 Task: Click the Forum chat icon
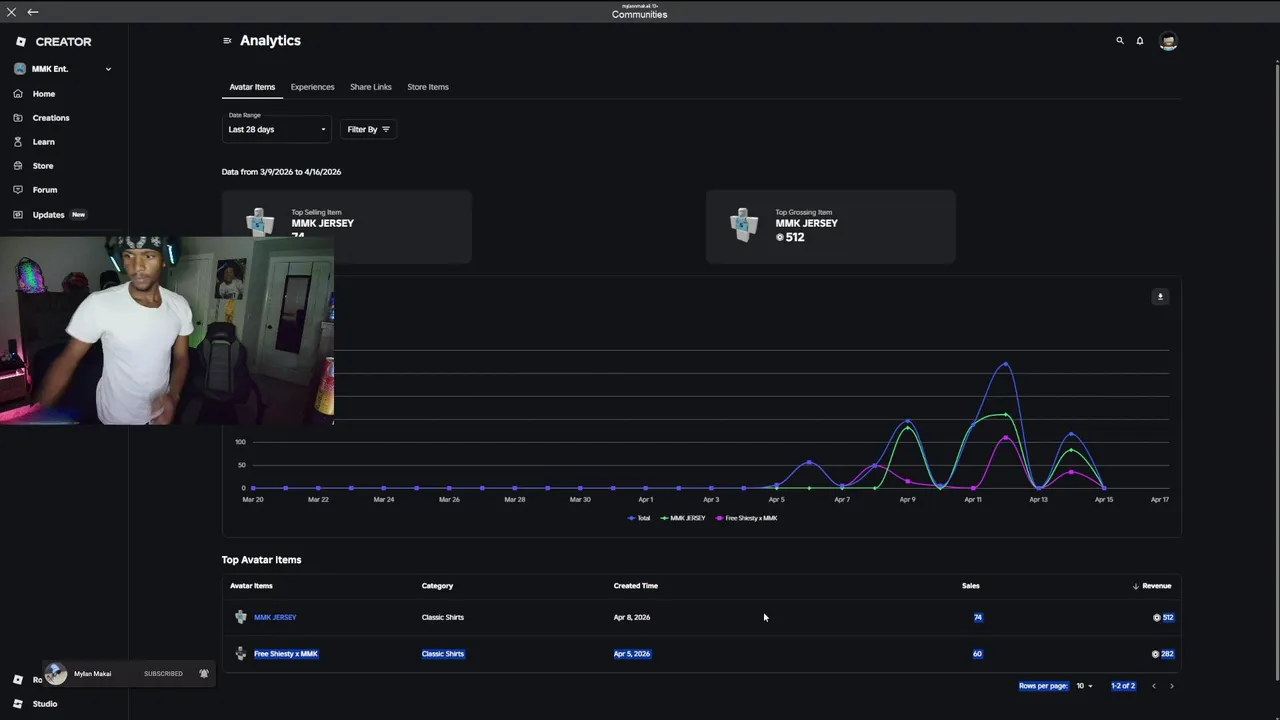[18, 190]
